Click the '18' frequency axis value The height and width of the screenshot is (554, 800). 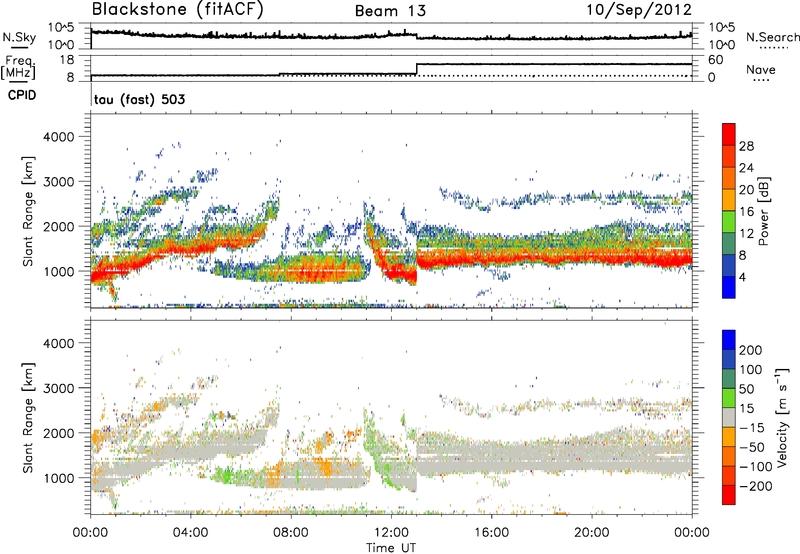pos(67,60)
